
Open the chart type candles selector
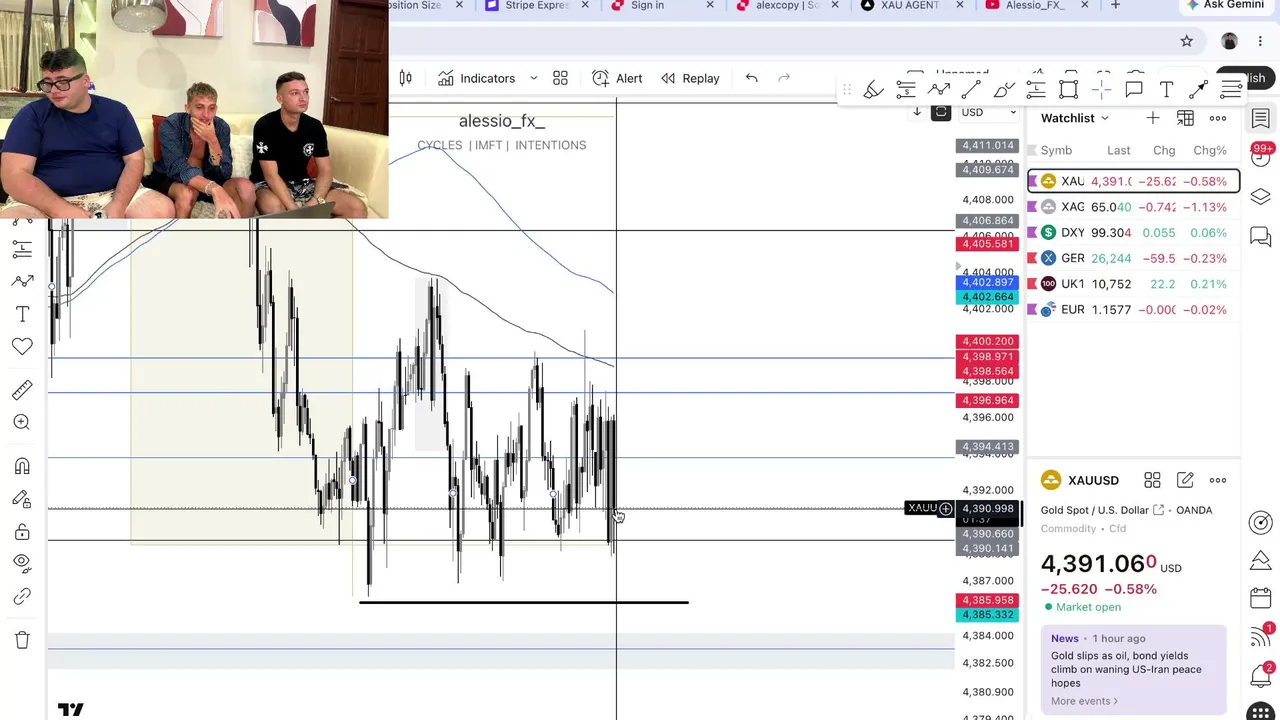405,78
